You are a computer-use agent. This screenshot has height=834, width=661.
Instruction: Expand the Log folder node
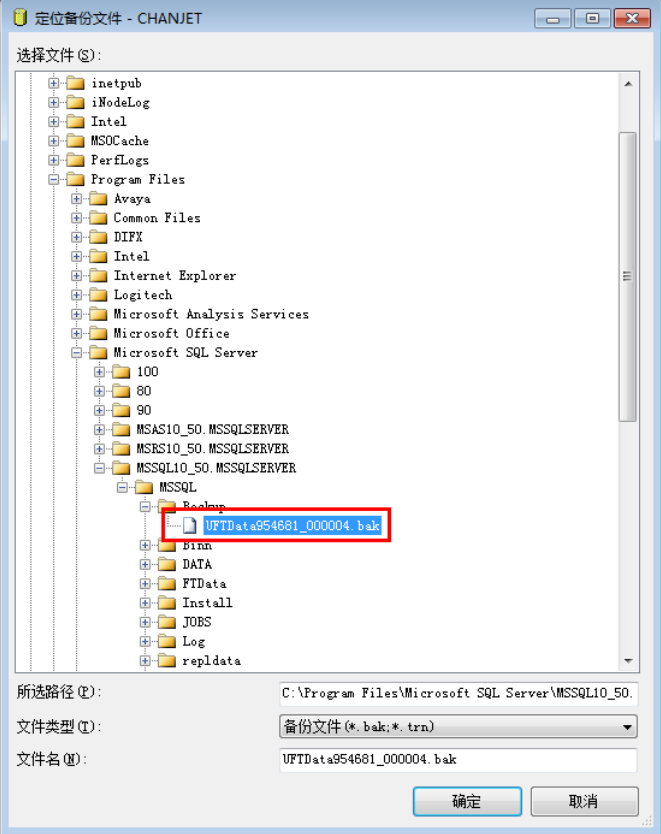[x=145, y=641]
